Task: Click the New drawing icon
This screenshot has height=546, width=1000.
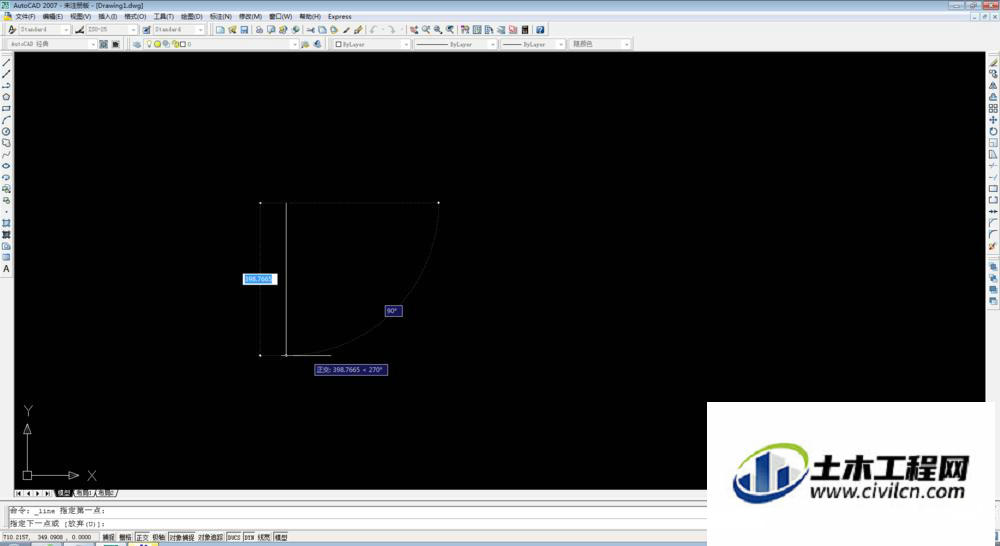Action: (220, 30)
